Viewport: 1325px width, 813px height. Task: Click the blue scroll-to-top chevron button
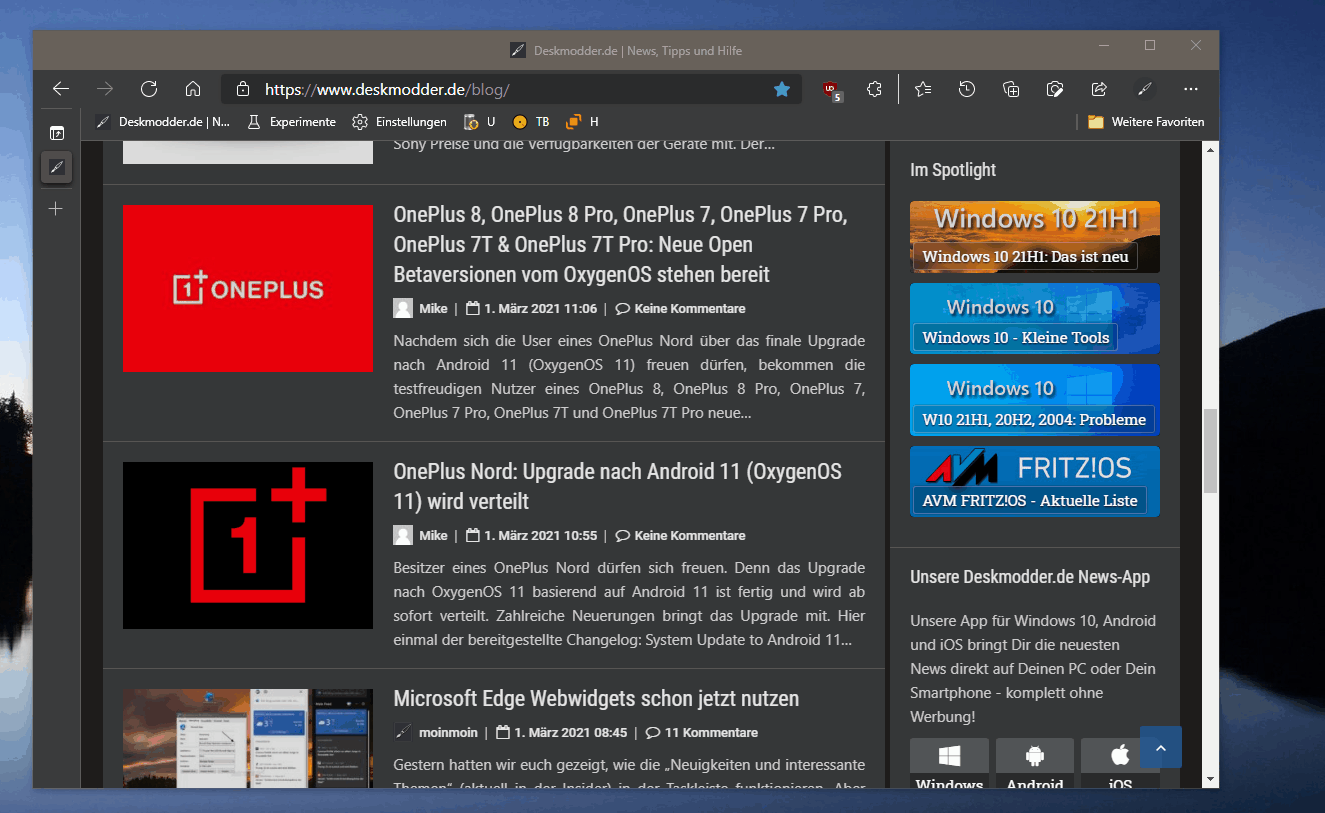(1160, 747)
